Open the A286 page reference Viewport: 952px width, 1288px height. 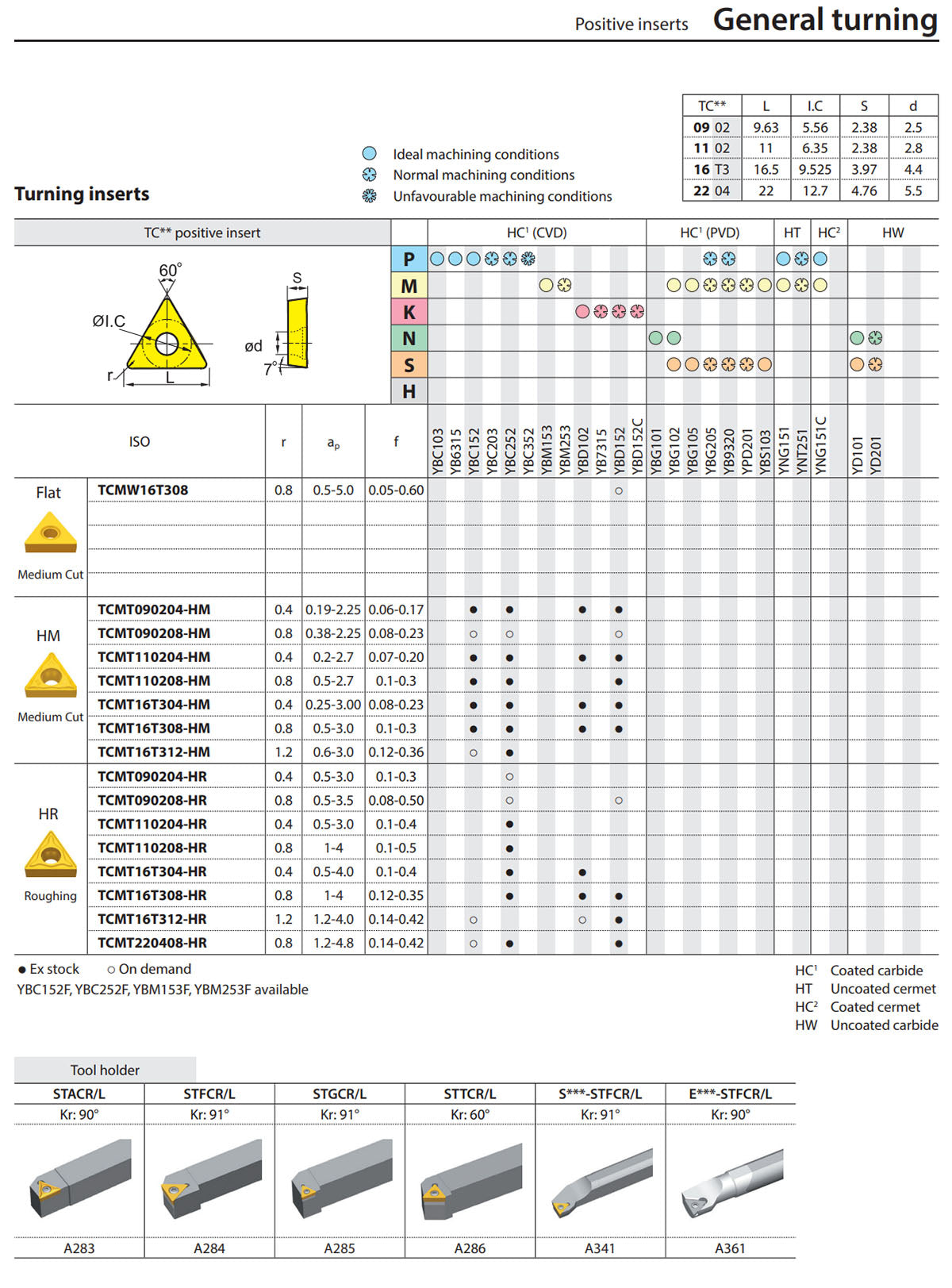coord(470,1248)
